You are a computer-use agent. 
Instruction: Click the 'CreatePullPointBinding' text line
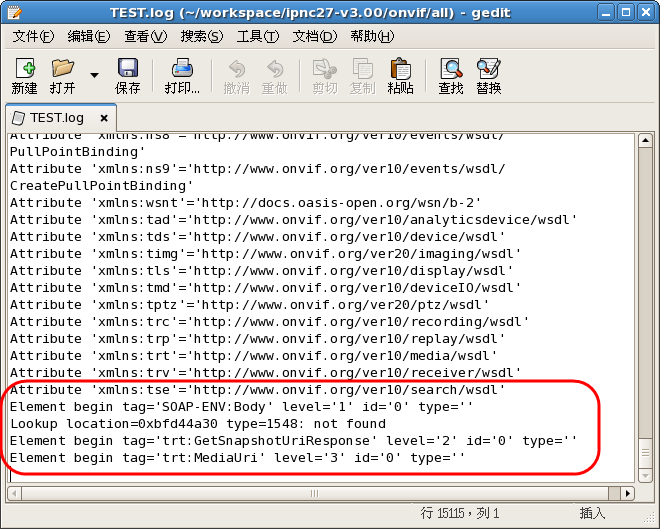coord(101,186)
